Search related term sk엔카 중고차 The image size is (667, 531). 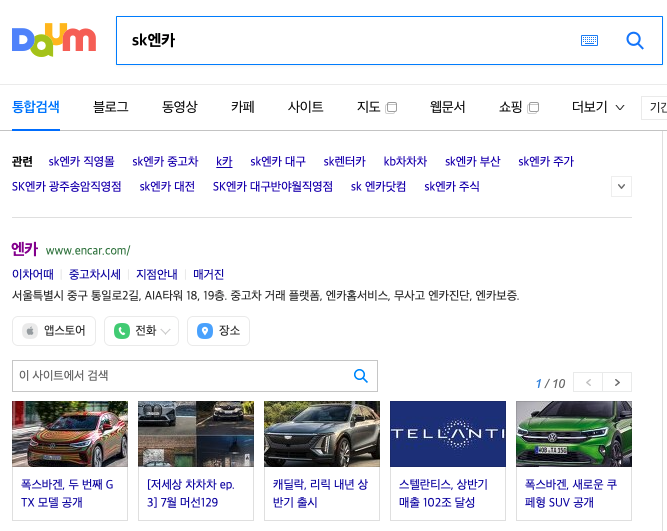[x=165, y=162]
